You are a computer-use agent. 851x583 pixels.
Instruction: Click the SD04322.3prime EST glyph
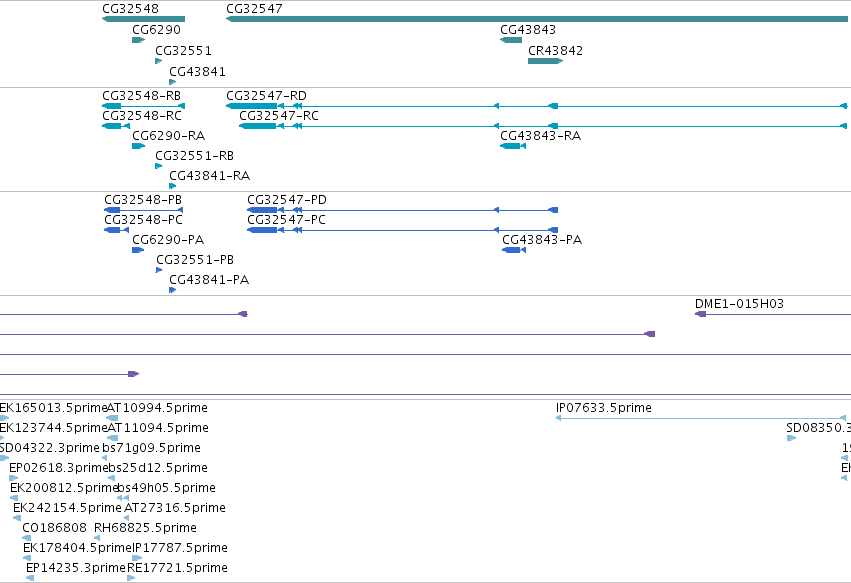coord(4,458)
